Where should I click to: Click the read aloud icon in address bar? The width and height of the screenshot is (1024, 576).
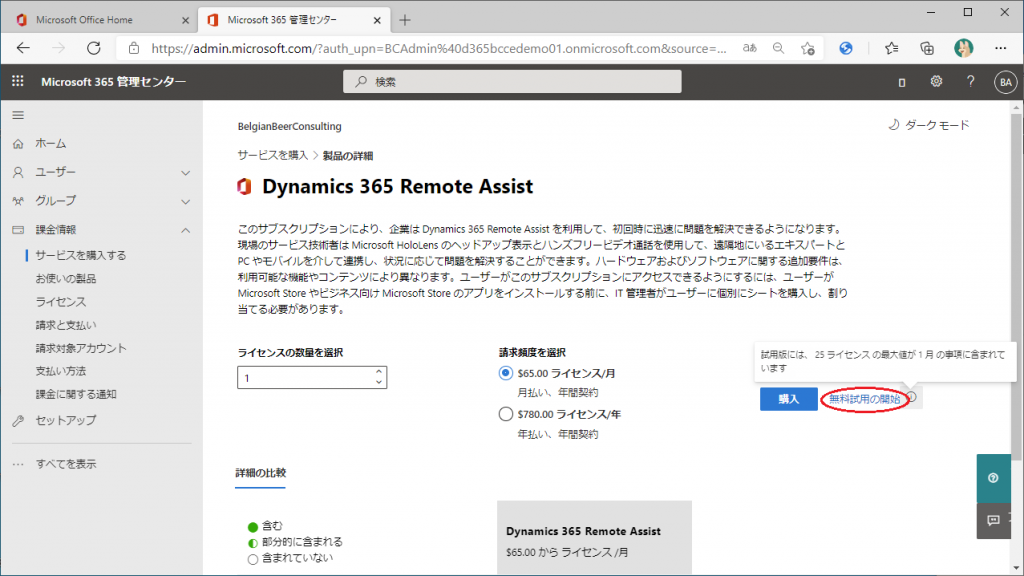coord(750,48)
